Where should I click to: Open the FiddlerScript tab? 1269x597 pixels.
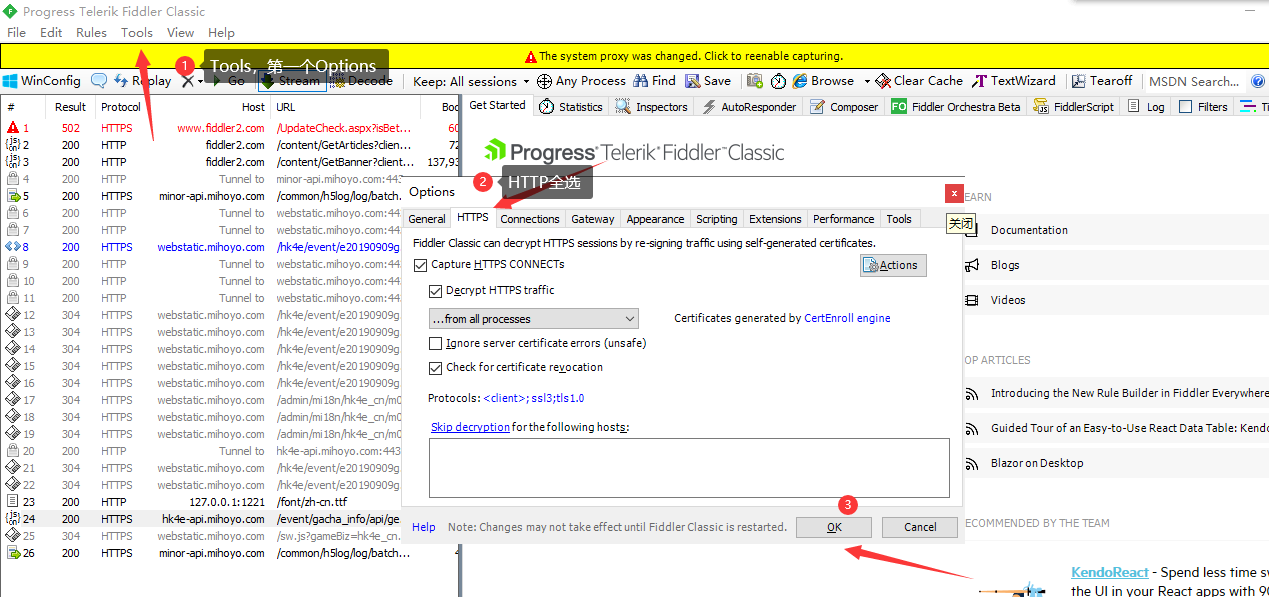tap(1074, 107)
